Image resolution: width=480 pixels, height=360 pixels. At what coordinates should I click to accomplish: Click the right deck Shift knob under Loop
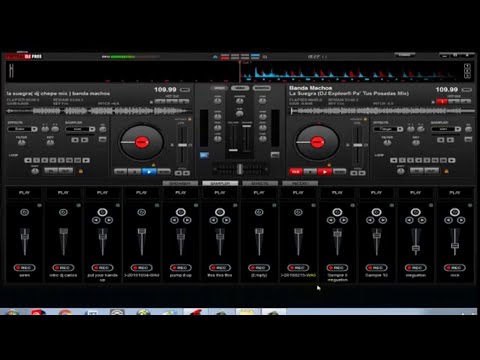coord(401,171)
